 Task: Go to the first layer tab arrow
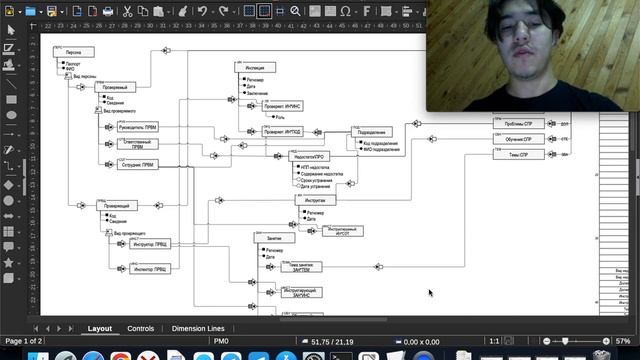click(36, 329)
